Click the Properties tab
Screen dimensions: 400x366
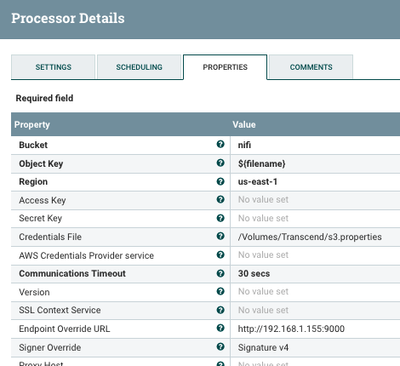pos(225,67)
